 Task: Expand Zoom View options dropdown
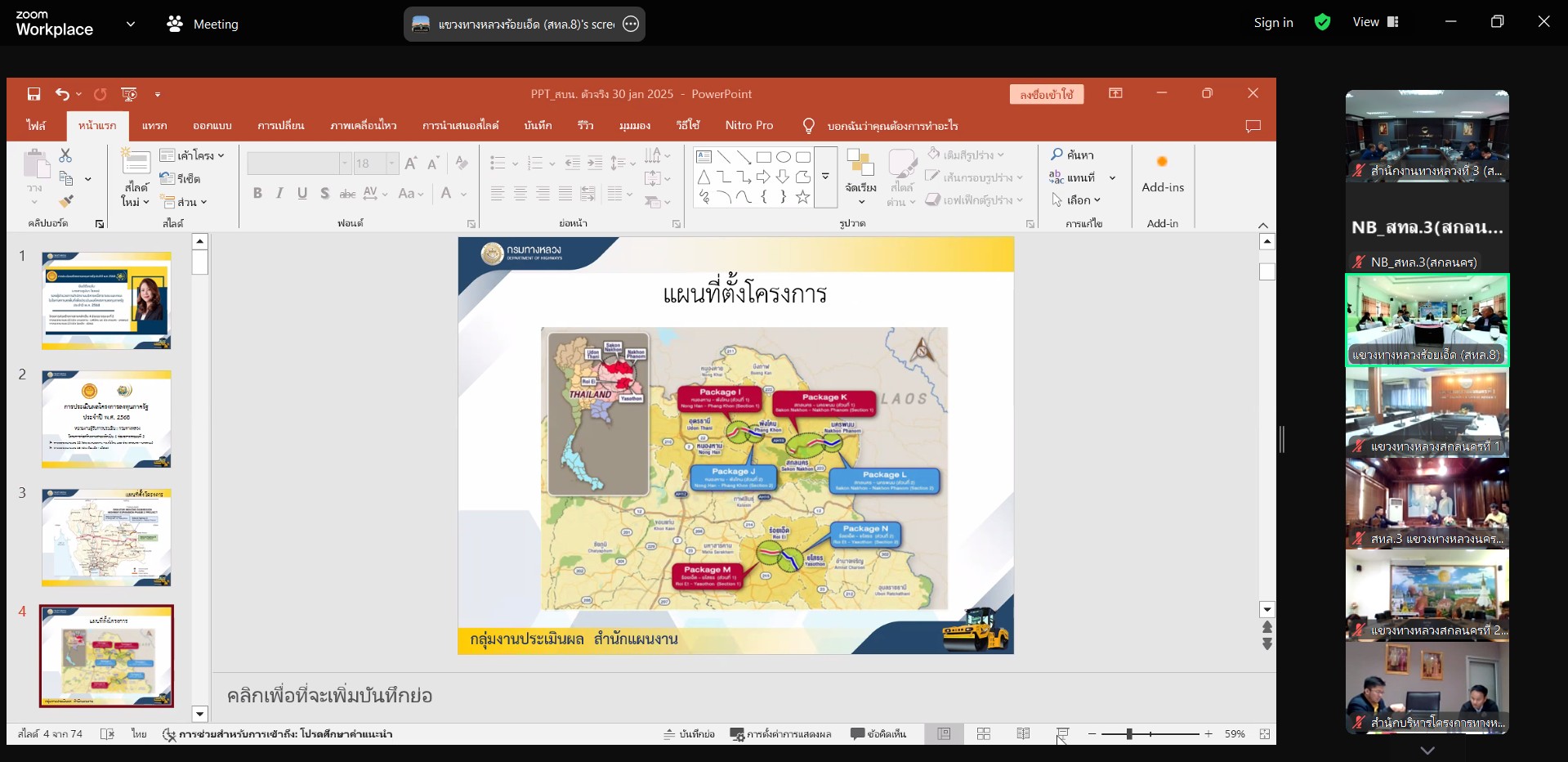point(1377,22)
